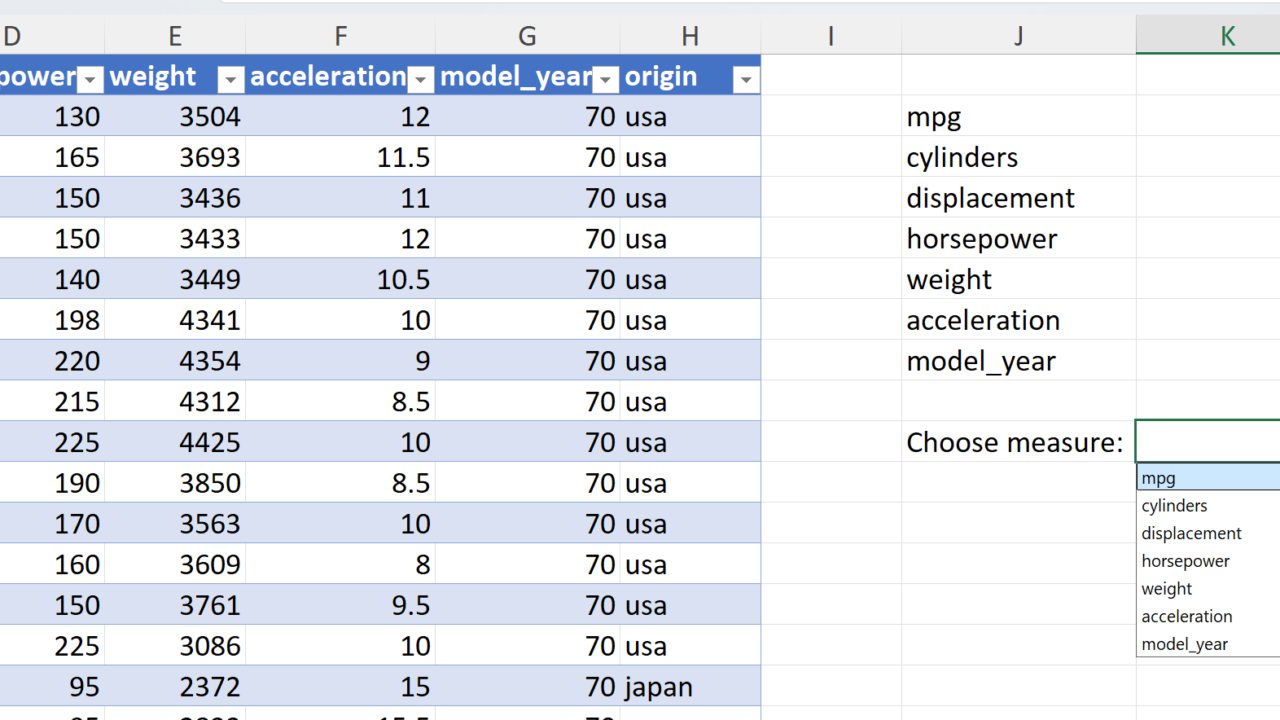Pick horsepower from the dropdown list
1280x720 pixels.
tap(1186, 561)
